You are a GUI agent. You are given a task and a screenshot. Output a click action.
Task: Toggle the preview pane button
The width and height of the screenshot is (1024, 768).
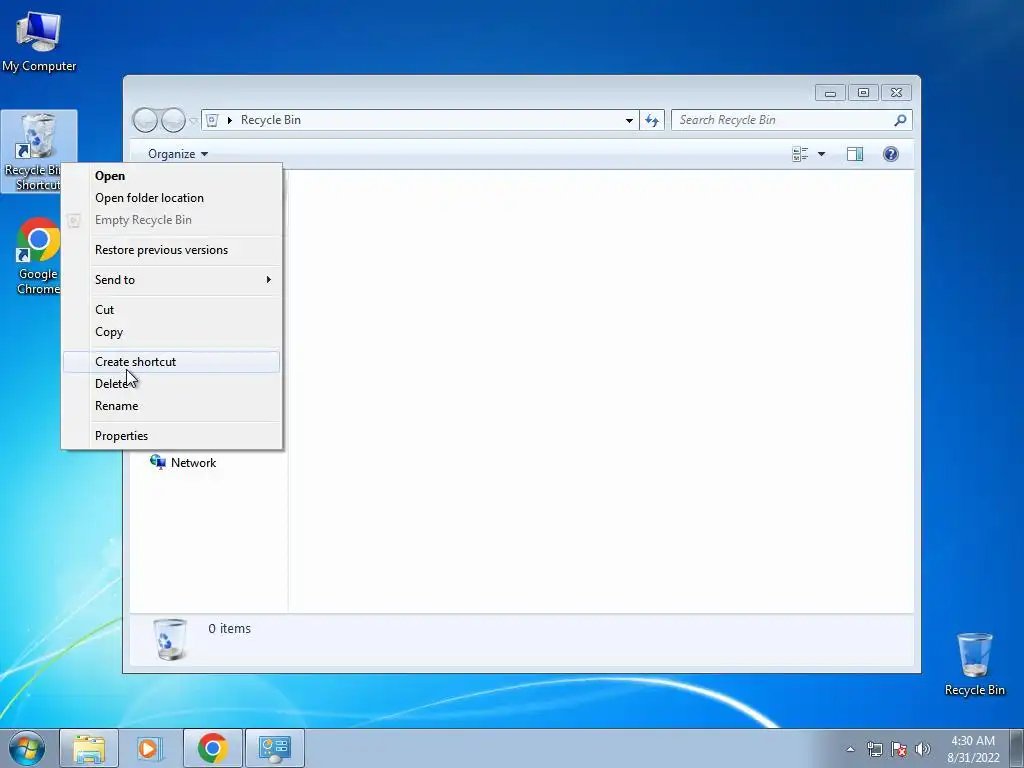[855, 154]
